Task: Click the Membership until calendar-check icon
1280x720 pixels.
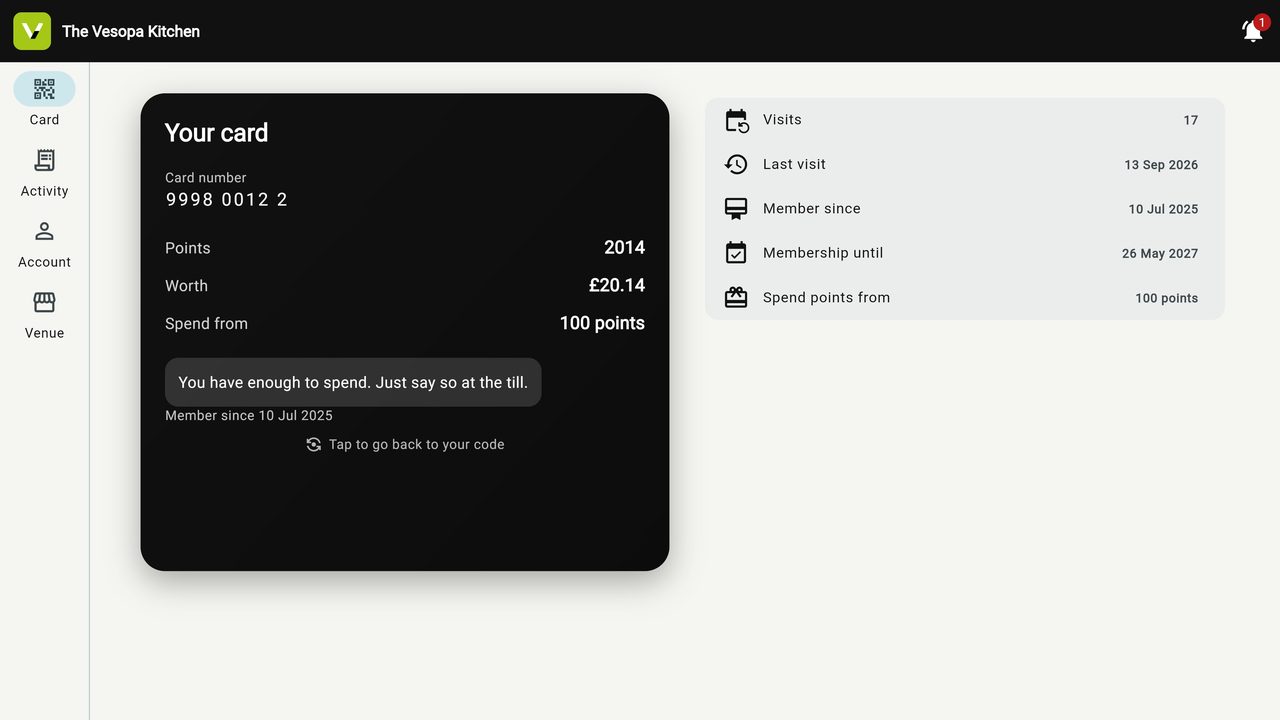Action: click(x=736, y=253)
